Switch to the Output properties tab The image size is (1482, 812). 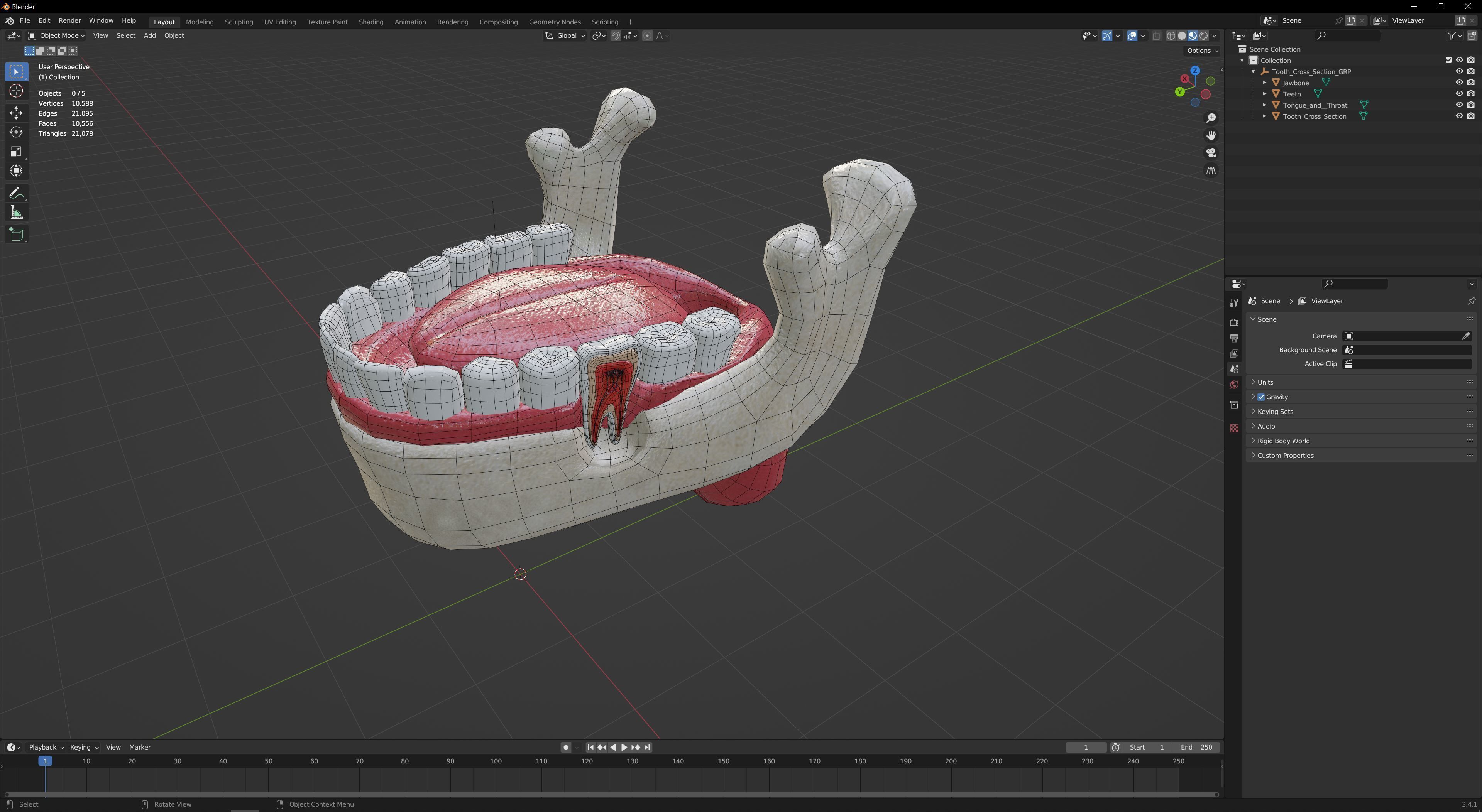point(1234,338)
